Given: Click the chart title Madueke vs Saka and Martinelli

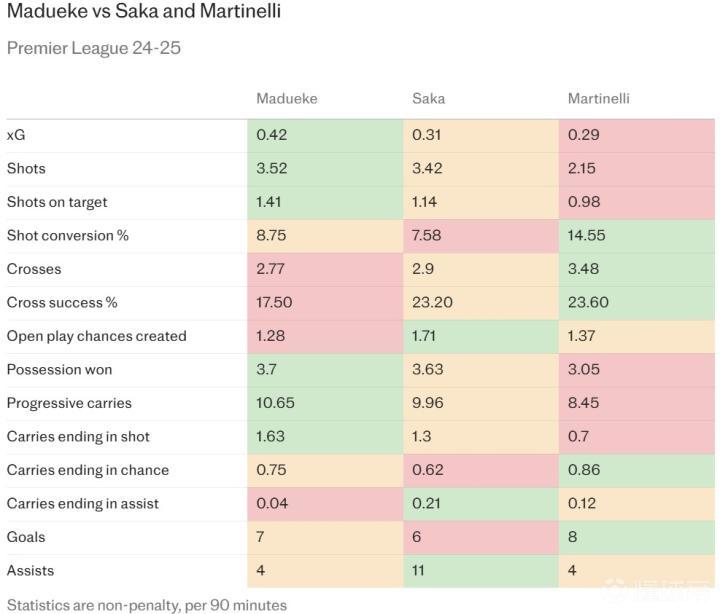Looking at the screenshot, I should [x=143, y=13].
